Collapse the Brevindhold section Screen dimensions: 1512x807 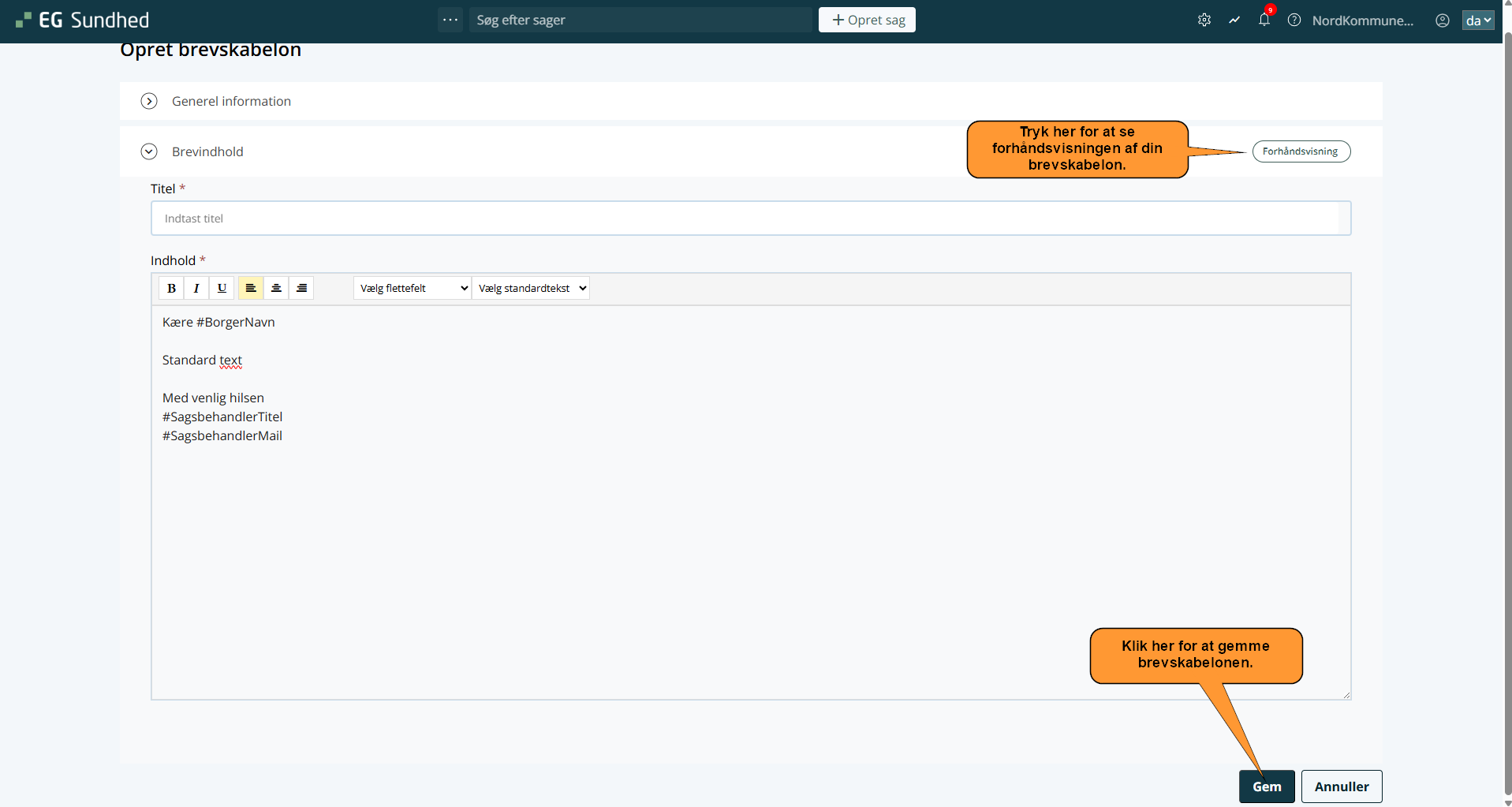point(149,151)
